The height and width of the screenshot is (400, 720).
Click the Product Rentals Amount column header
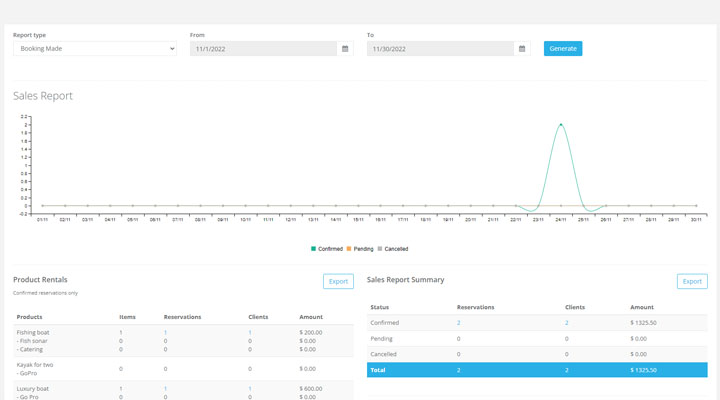click(x=311, y=317)
